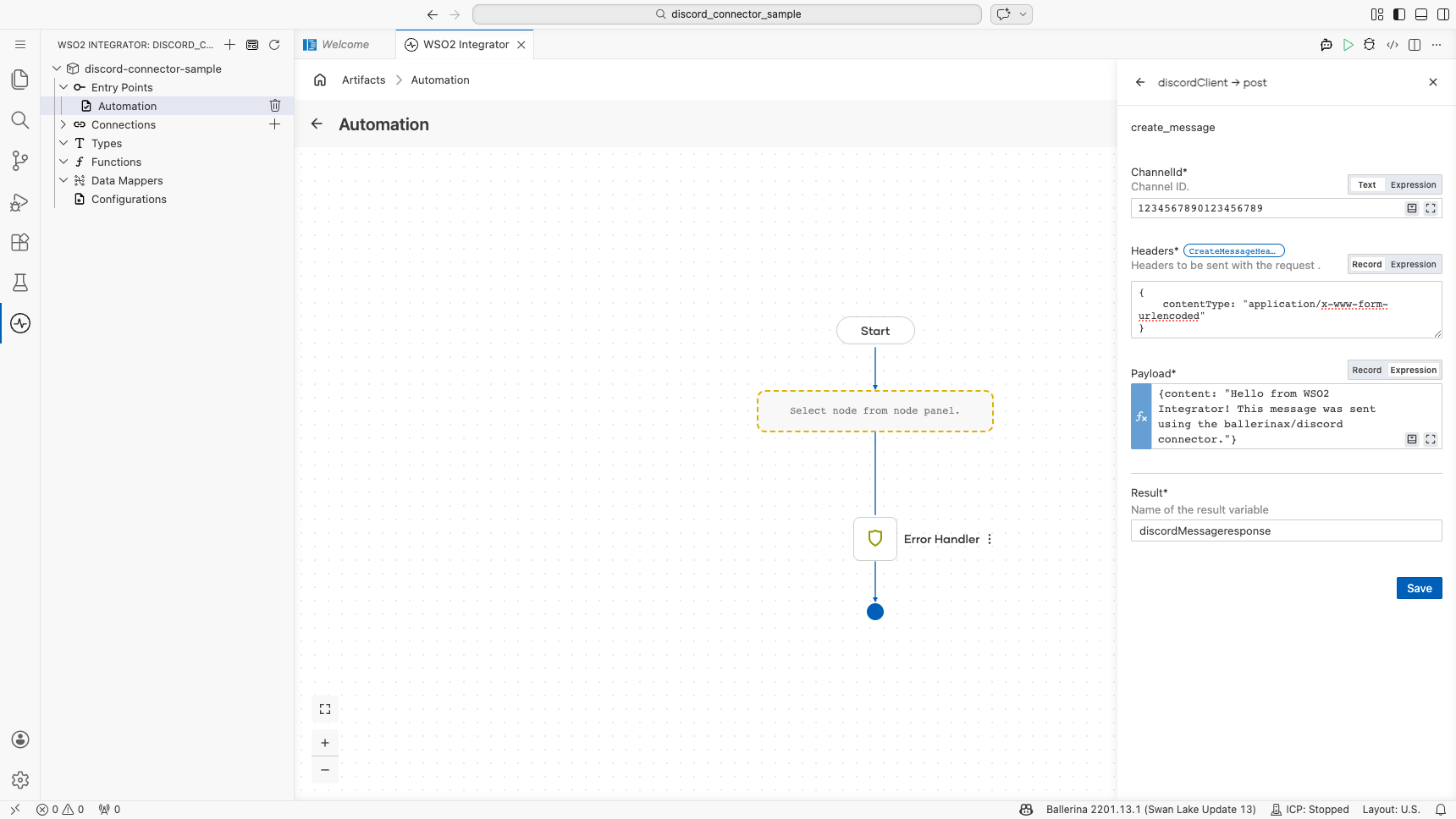Open the Source Control view
Viewport: 1456px width, 819px height.
pyautogui.click(x=20, y=161)
